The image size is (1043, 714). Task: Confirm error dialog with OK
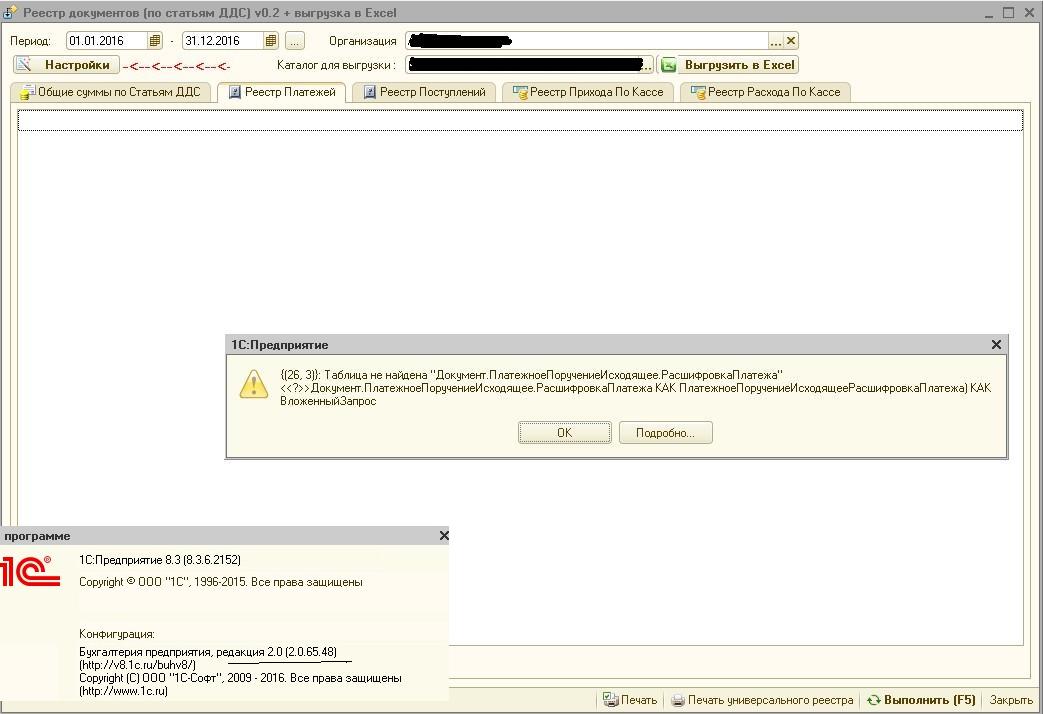tap(564, 433)
